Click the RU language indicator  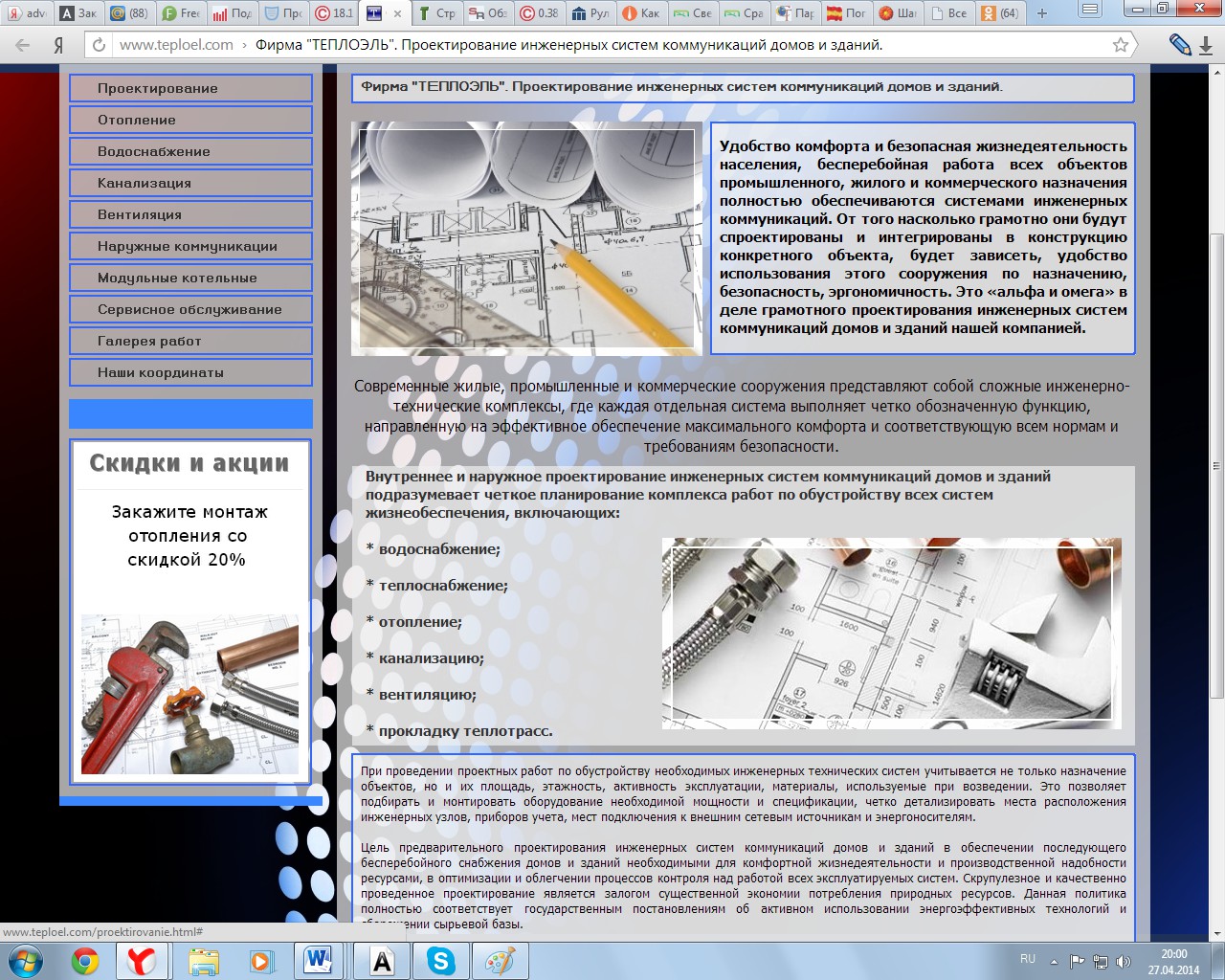point(1028,959)
